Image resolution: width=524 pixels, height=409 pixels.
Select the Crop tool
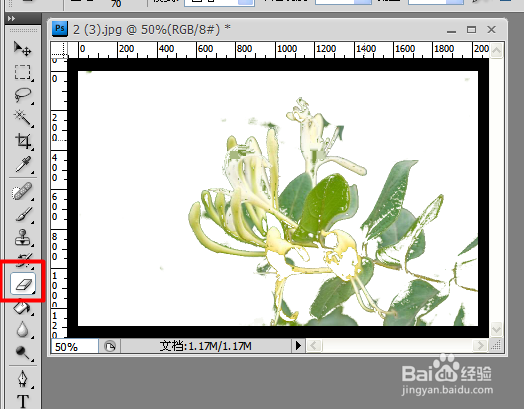[x=23, y=141]
